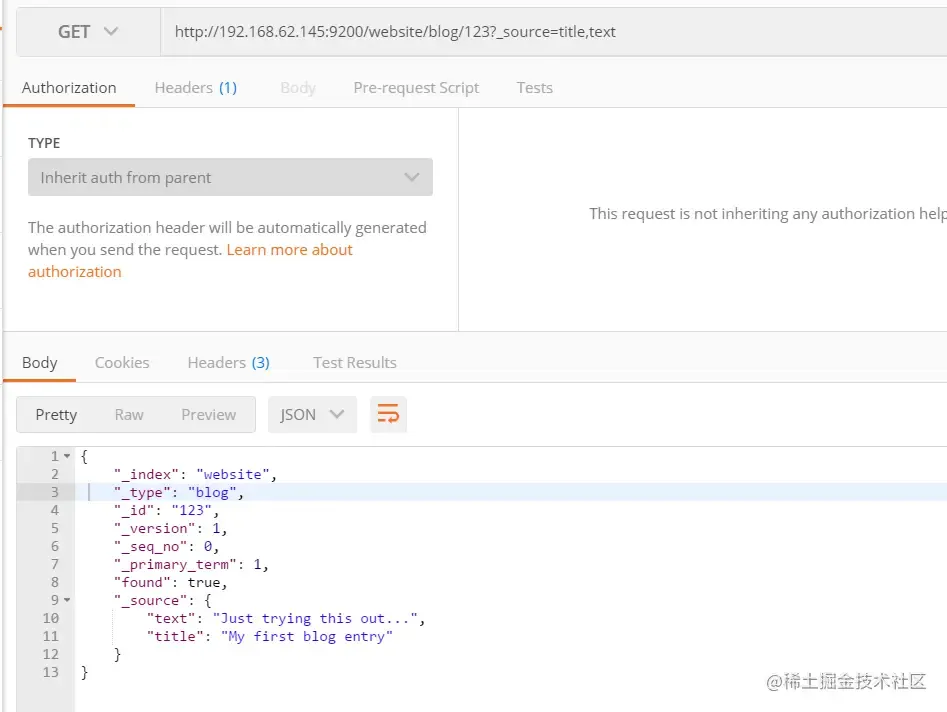Click line 10 text value in response
The image size is (947, 712).
[x=318, y=618]
